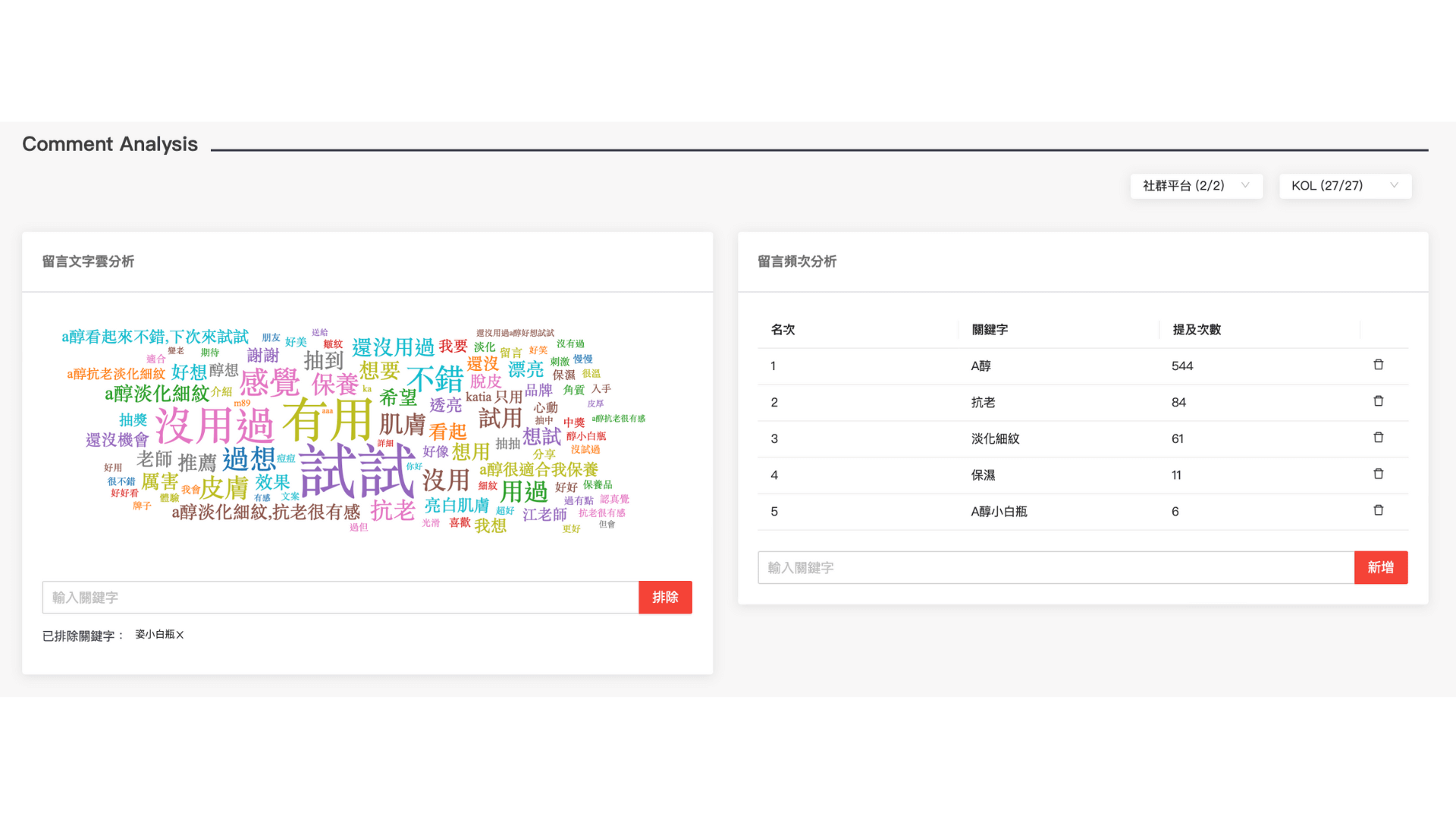The height and width of the screenshot is (819, 1456).
Task: Focus the frequency analysis keyword input
Action: pos(1056,567)
